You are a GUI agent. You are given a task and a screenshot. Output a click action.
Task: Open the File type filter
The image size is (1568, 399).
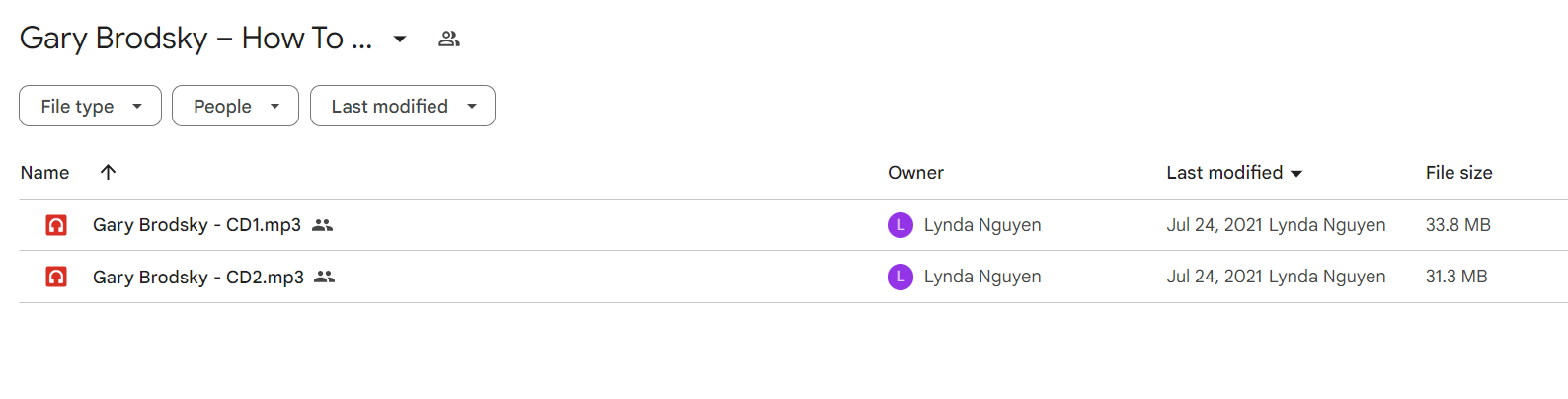point(90,106)
